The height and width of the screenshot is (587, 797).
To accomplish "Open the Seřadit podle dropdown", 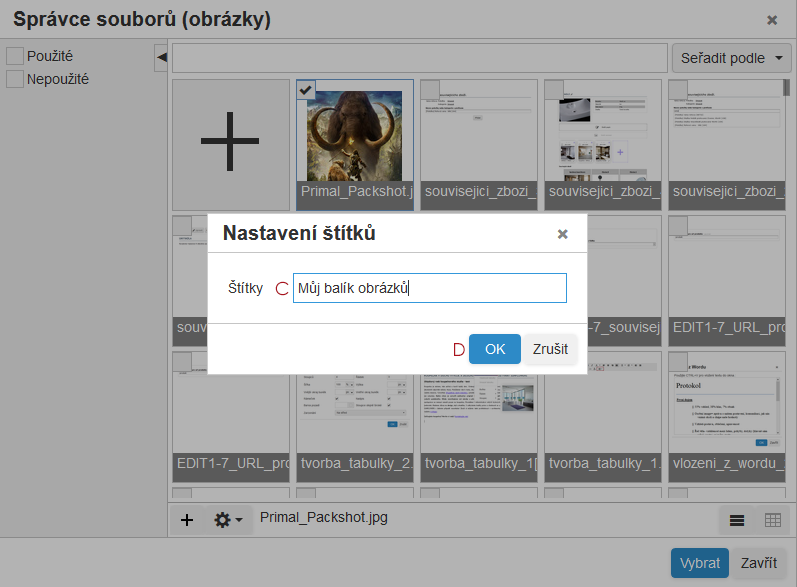I will point(731,58).
